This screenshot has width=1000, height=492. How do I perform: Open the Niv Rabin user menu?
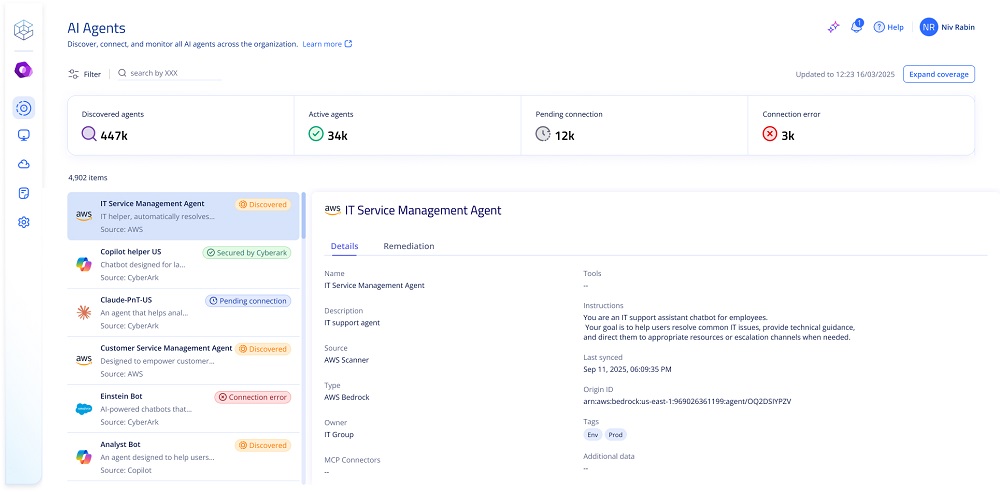pyautogui.click(x=946, y=27)
